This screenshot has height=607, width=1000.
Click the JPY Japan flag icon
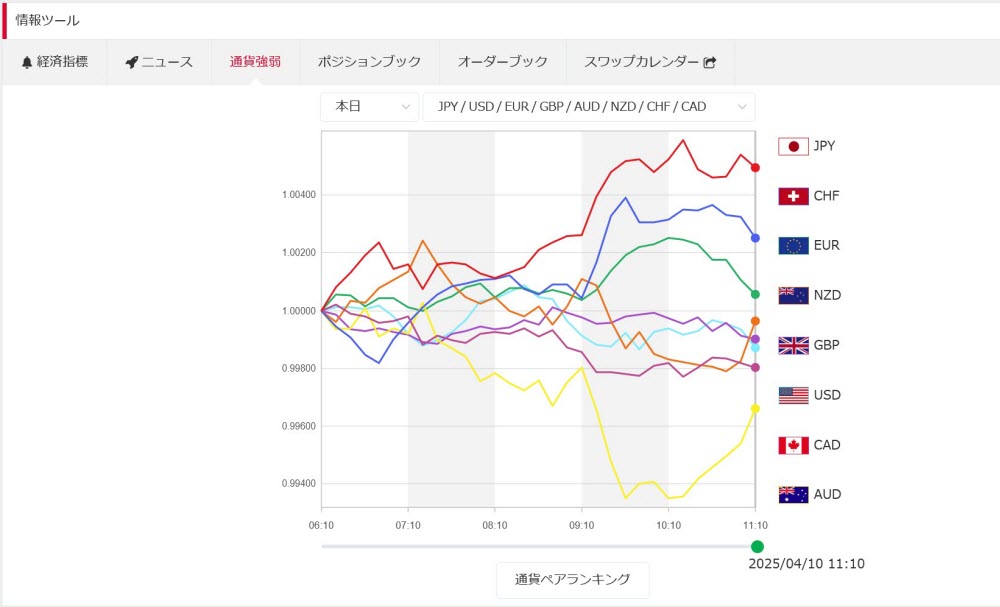(x=793, y=147)
